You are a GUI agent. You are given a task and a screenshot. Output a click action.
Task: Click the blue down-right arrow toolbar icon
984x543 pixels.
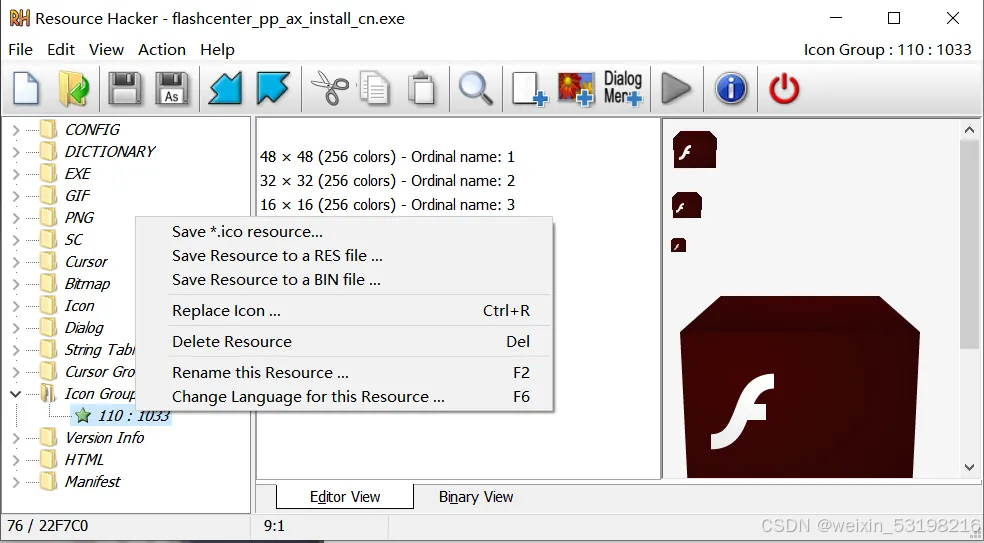coord(273,89)
